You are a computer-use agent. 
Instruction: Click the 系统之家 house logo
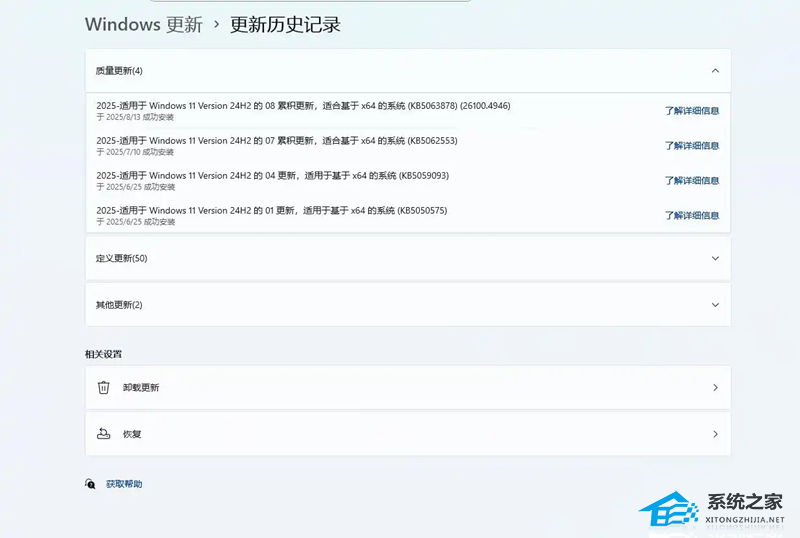pyautogui.click(x=665, y=510)
